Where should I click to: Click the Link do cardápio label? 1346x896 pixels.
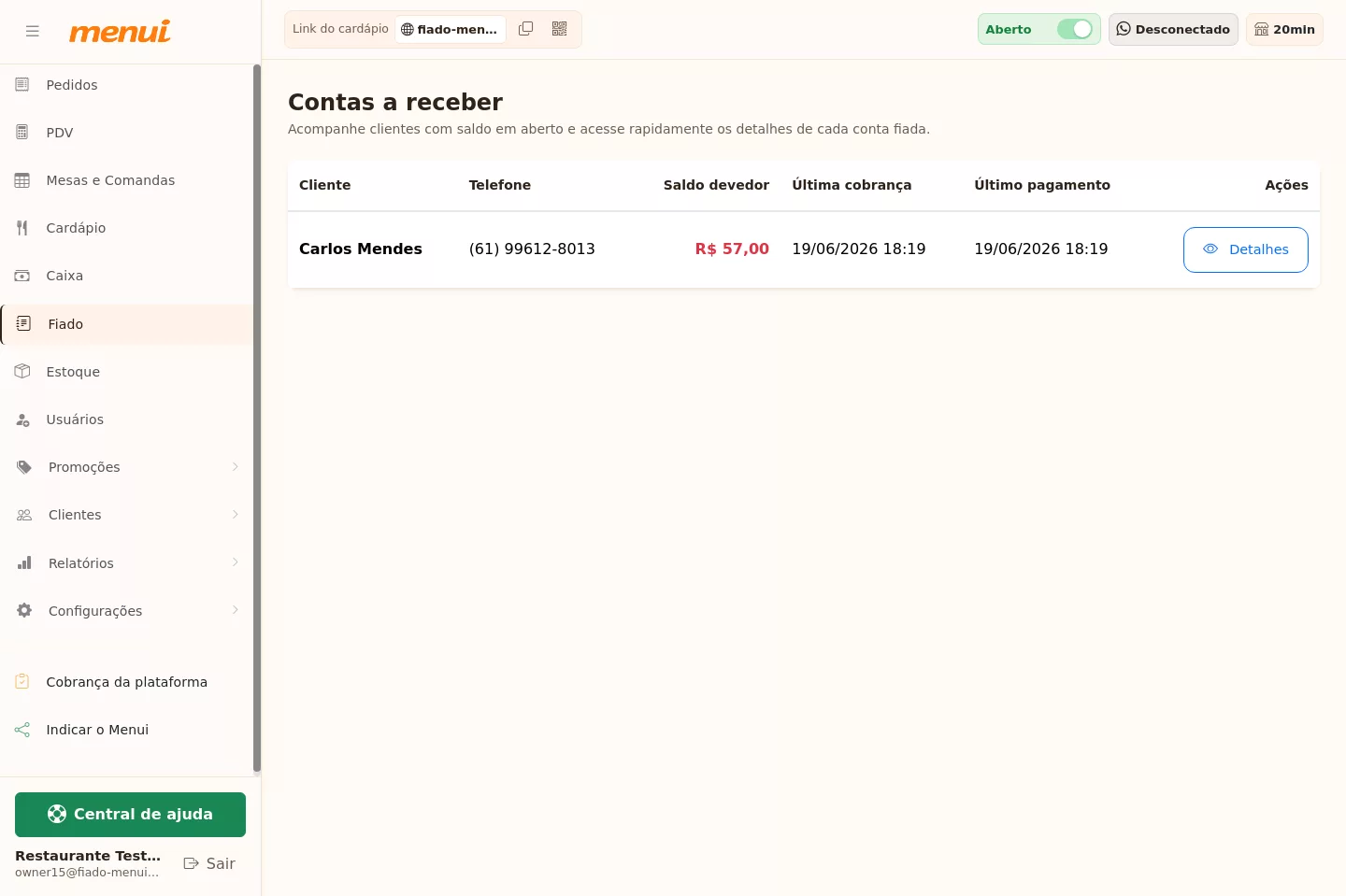tap(340, 29)
